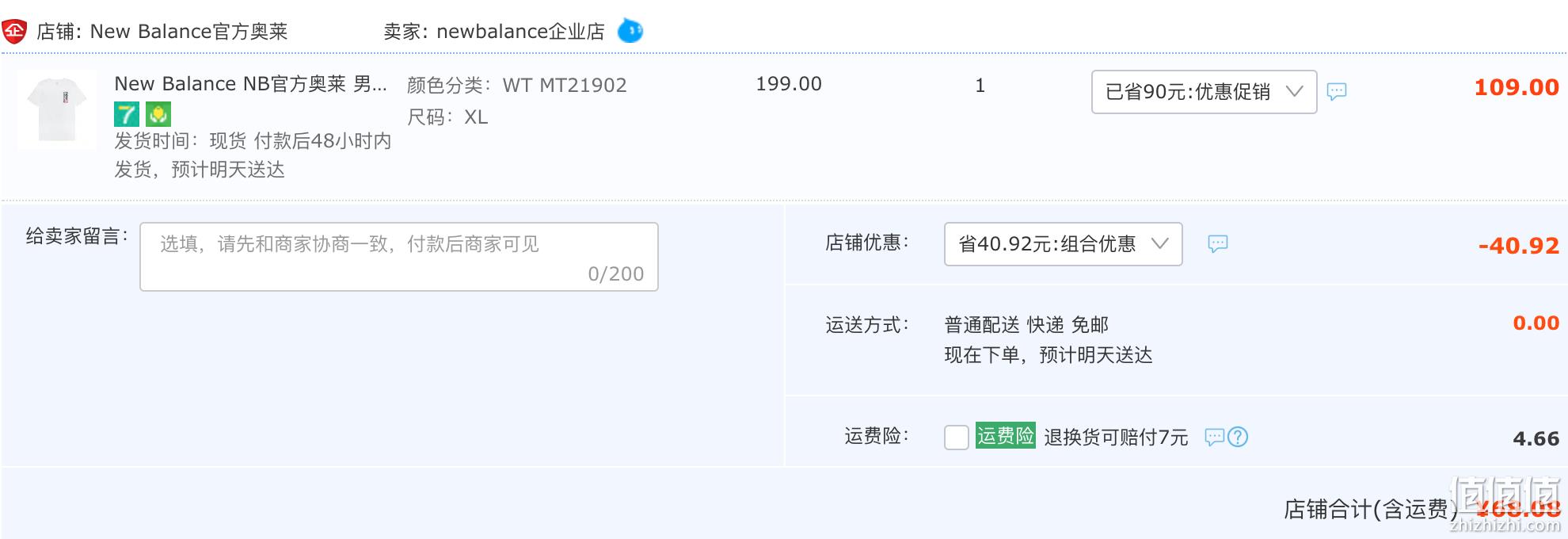Click the white T-shirt product thumbnail
Viewport: 1568px width, 539px height.
pos(57,109)
